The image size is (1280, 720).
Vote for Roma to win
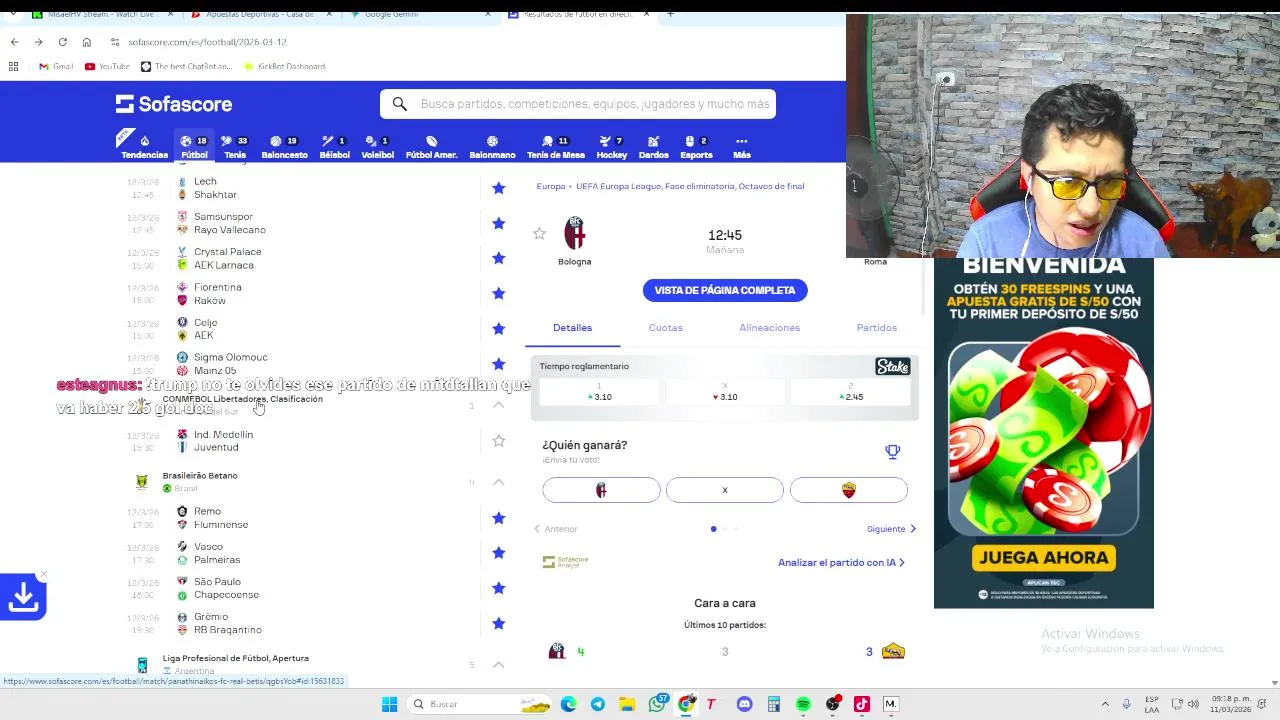coord(848,490)
